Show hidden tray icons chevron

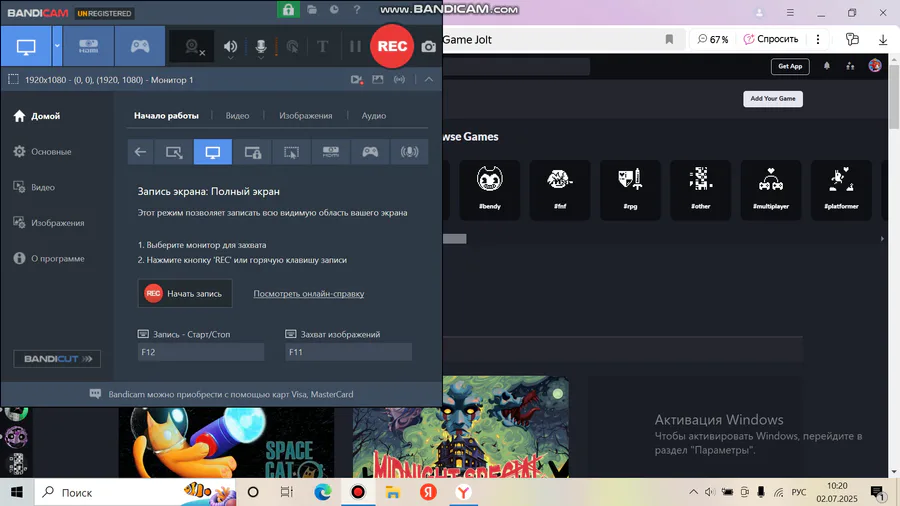(x=693, y=492)
